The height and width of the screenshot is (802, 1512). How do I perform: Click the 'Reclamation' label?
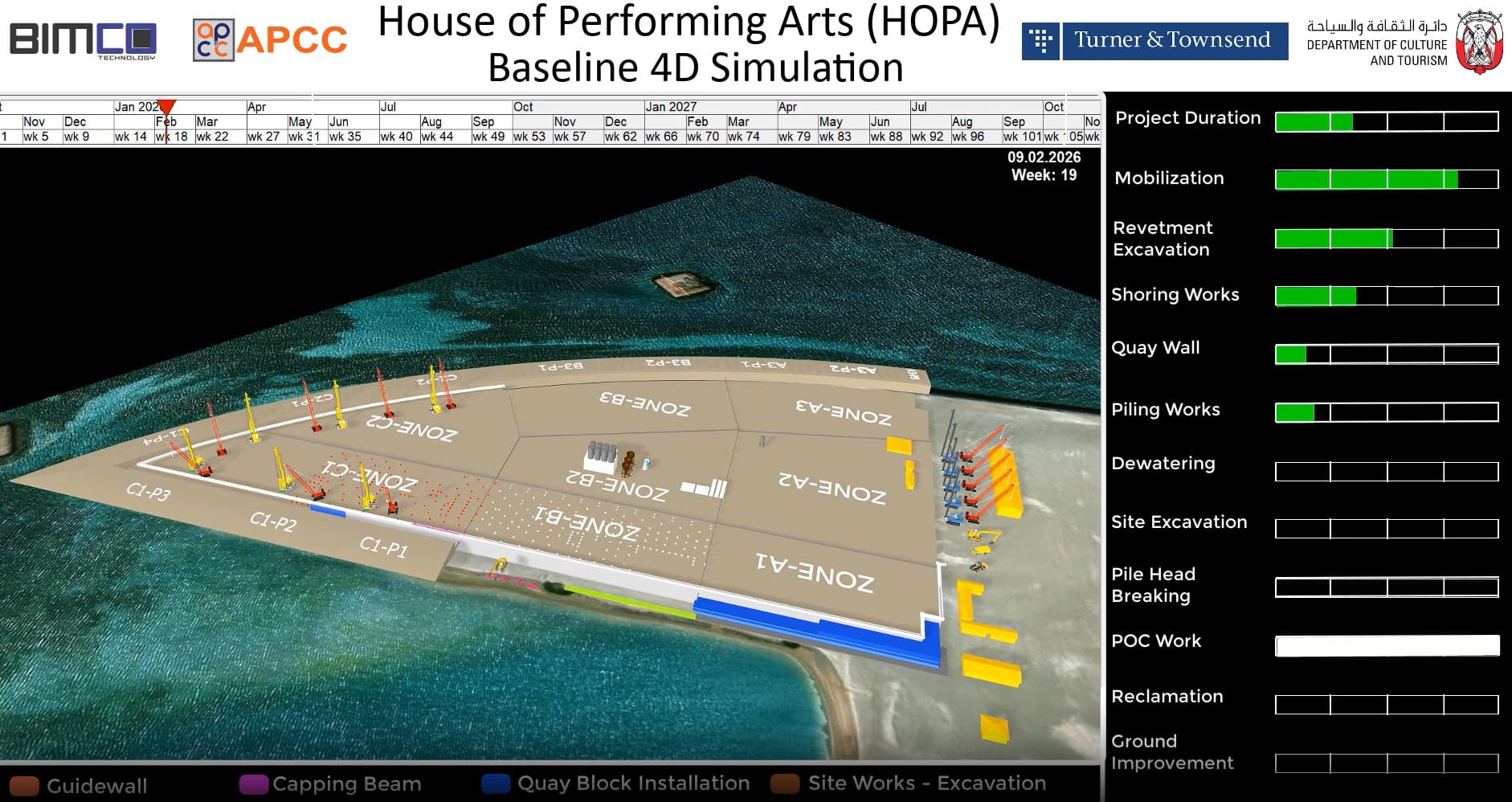tap(1167, 697)
